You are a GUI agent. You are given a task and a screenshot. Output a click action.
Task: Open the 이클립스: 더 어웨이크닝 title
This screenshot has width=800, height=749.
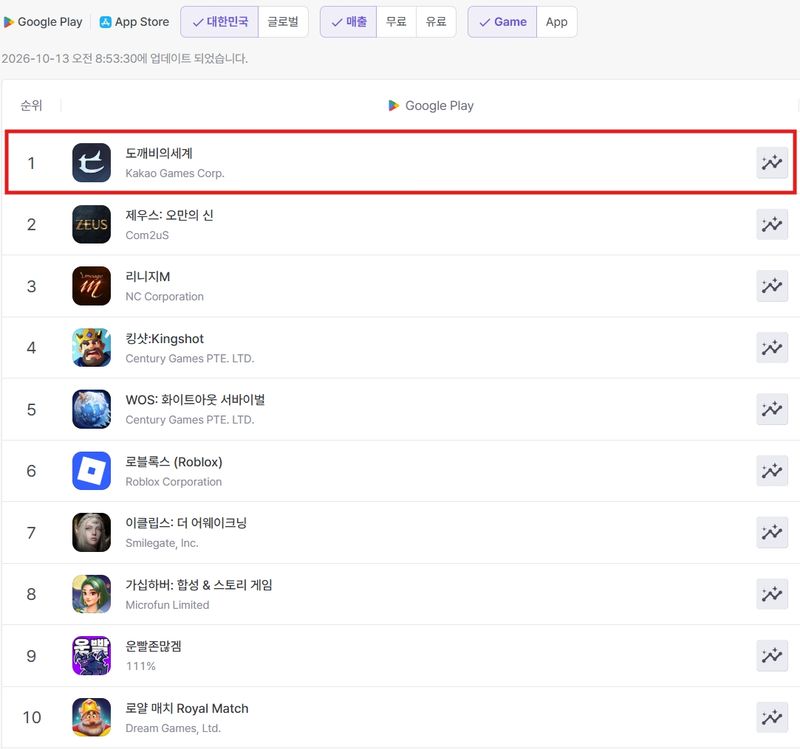click(x=186, y=523)
